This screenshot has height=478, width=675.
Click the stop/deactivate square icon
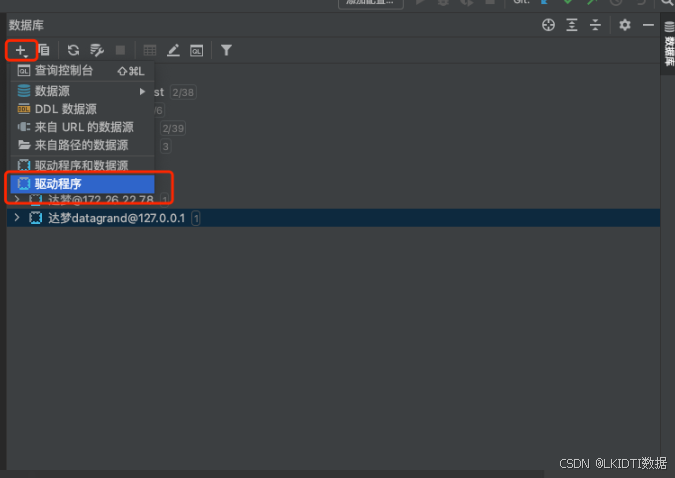tap(121, 50)
